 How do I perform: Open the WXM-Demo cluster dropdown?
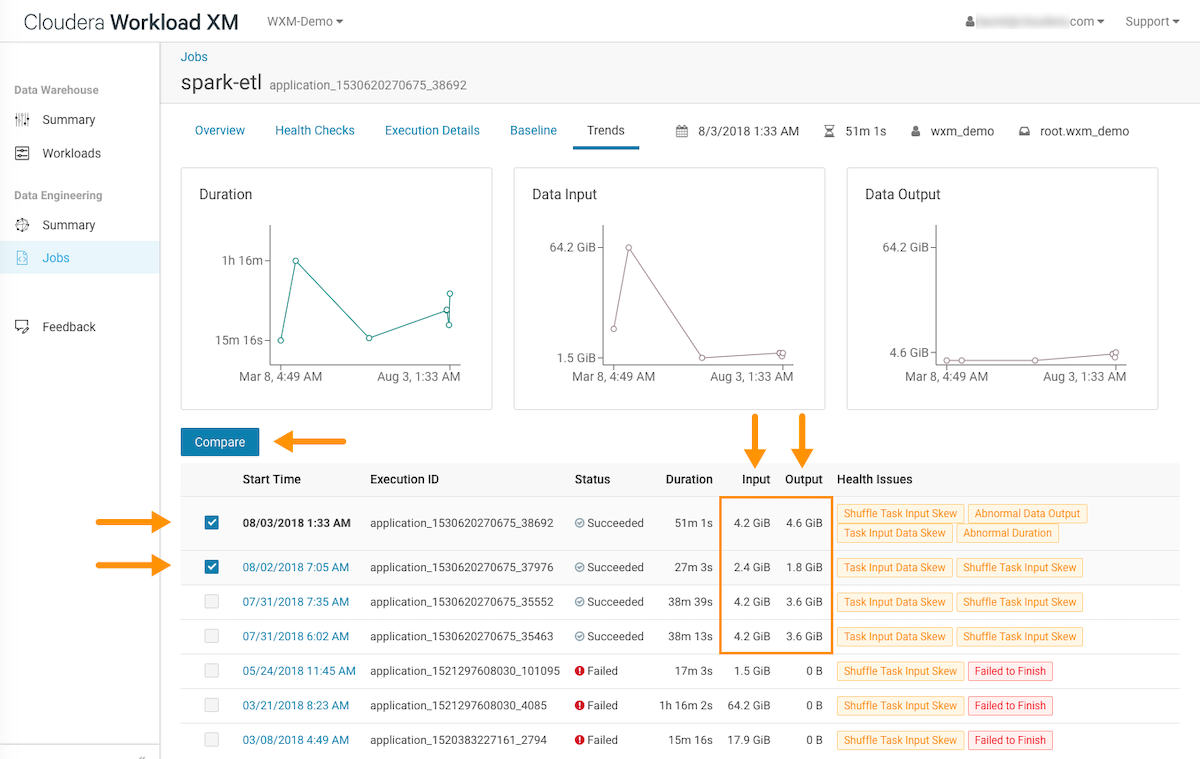(305, 21)
